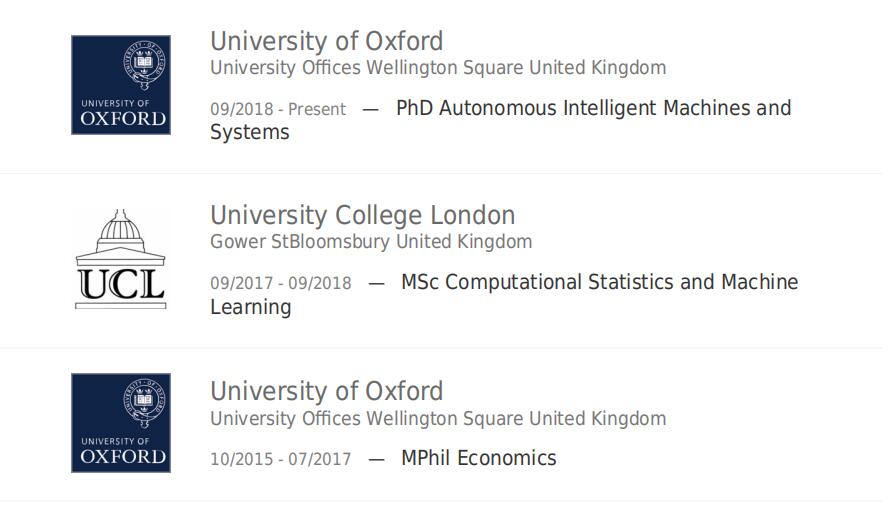Click the Oxford crest emblem in the PhD entry logo
Viewport: 890px width, 508px height.
tap(145, 64)
